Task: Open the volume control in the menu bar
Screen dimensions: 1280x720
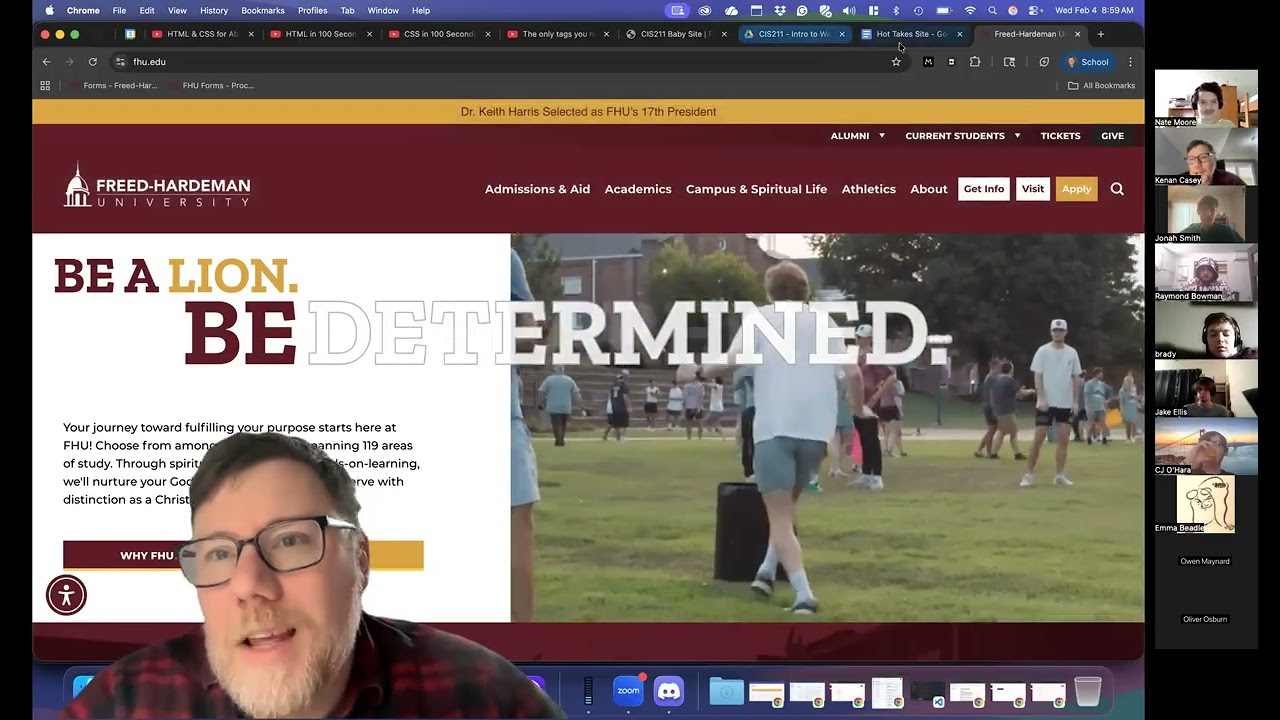Action: tap(849, 11)
